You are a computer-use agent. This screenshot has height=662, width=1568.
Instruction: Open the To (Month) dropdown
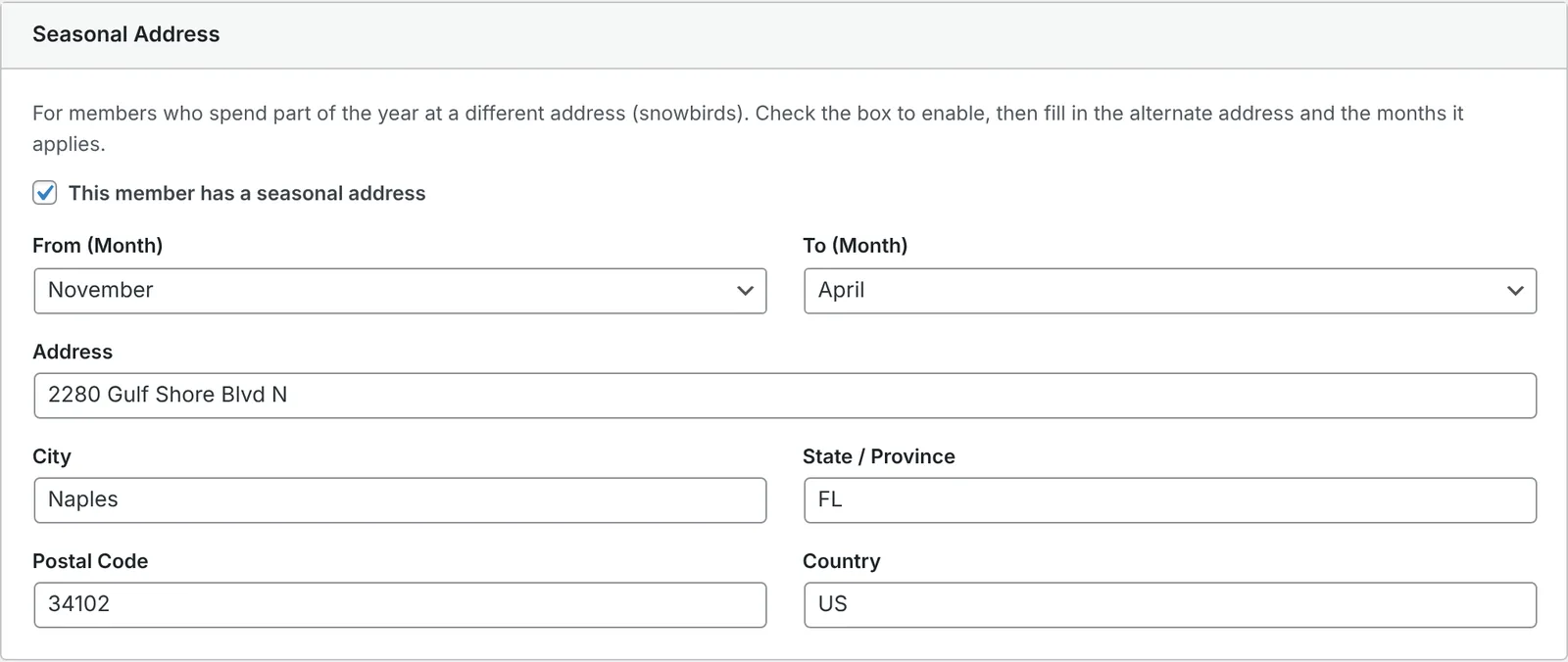click(x=1170, y=291)
